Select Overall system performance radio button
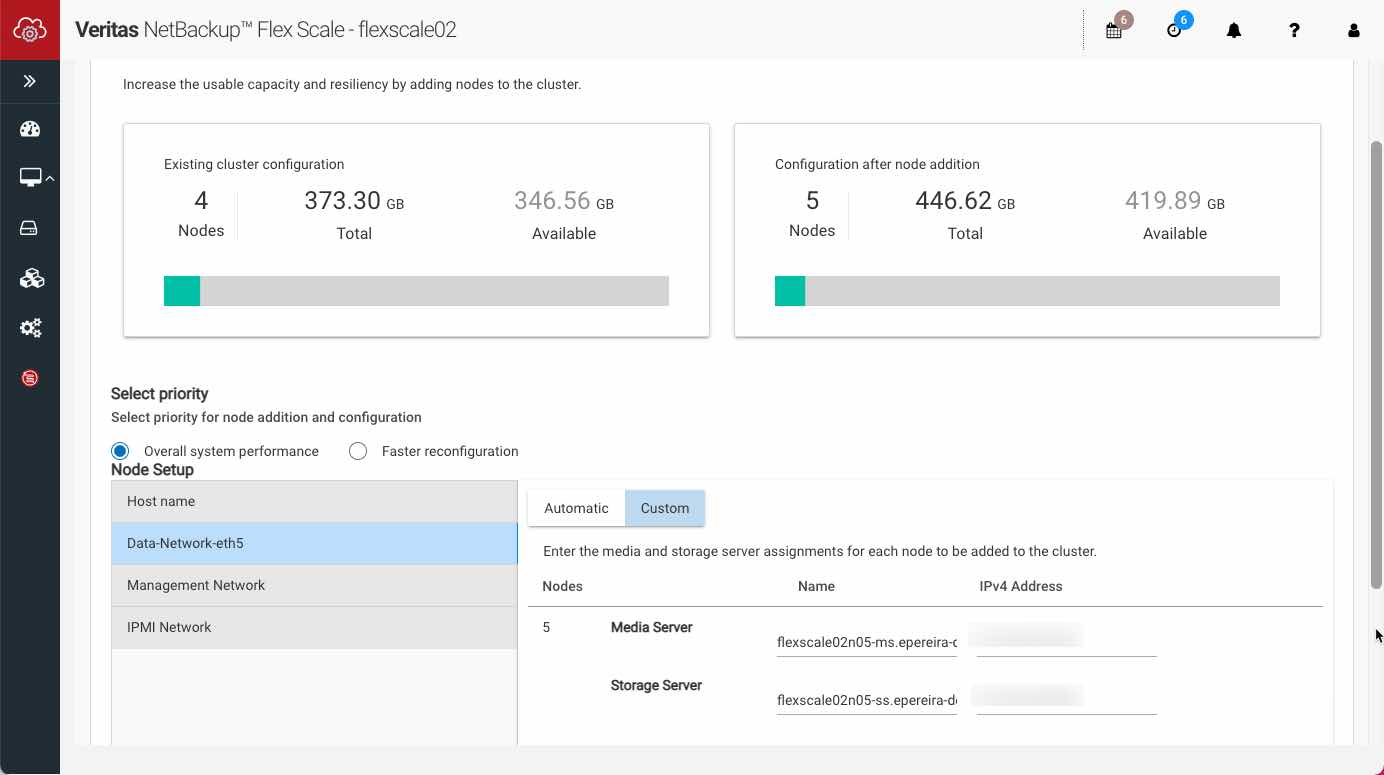Viewport: 1384px width, 775px height. tap(120, 451)
